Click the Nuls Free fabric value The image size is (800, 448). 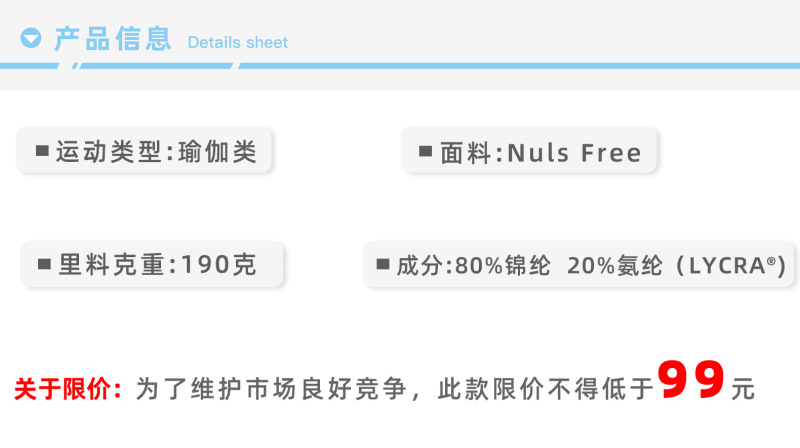point(575,153)
